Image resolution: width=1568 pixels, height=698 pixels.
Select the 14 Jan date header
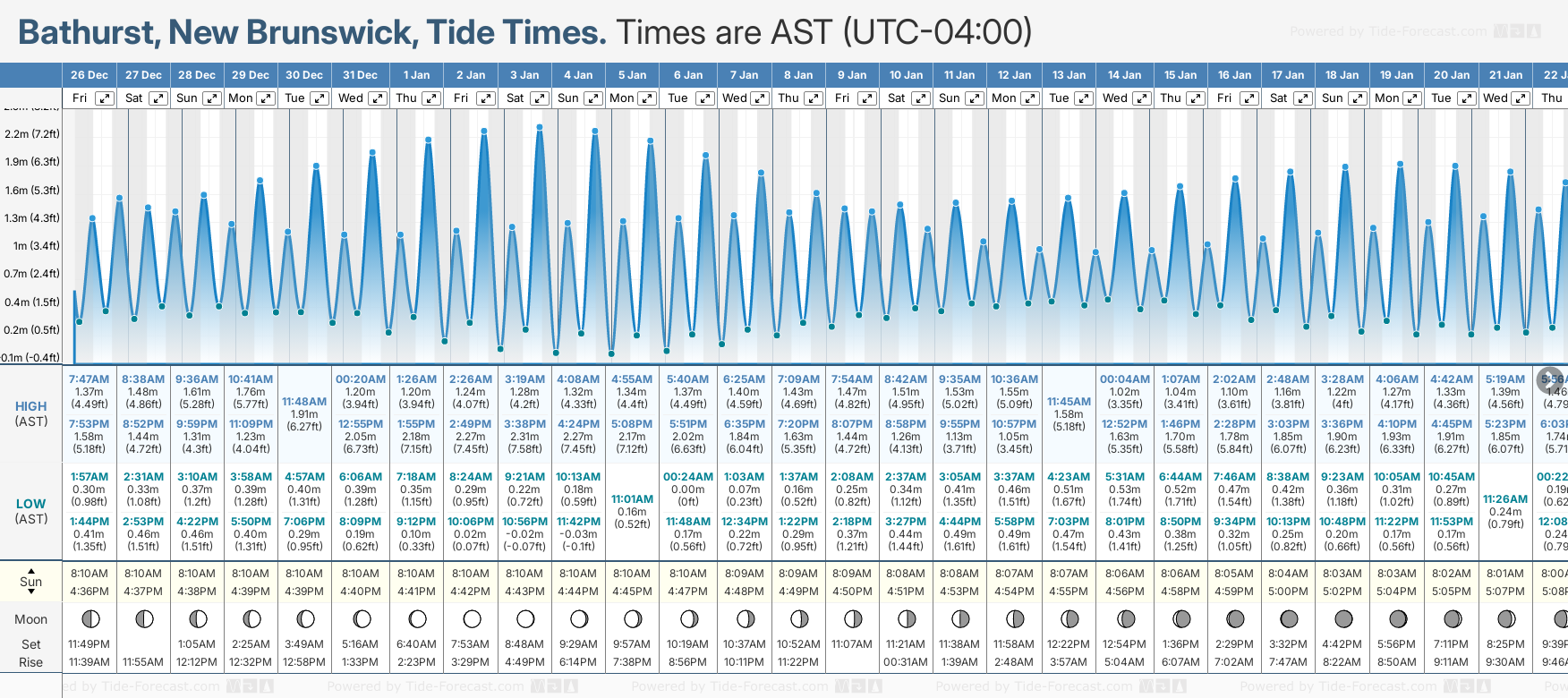click(x=1124, y=75)
